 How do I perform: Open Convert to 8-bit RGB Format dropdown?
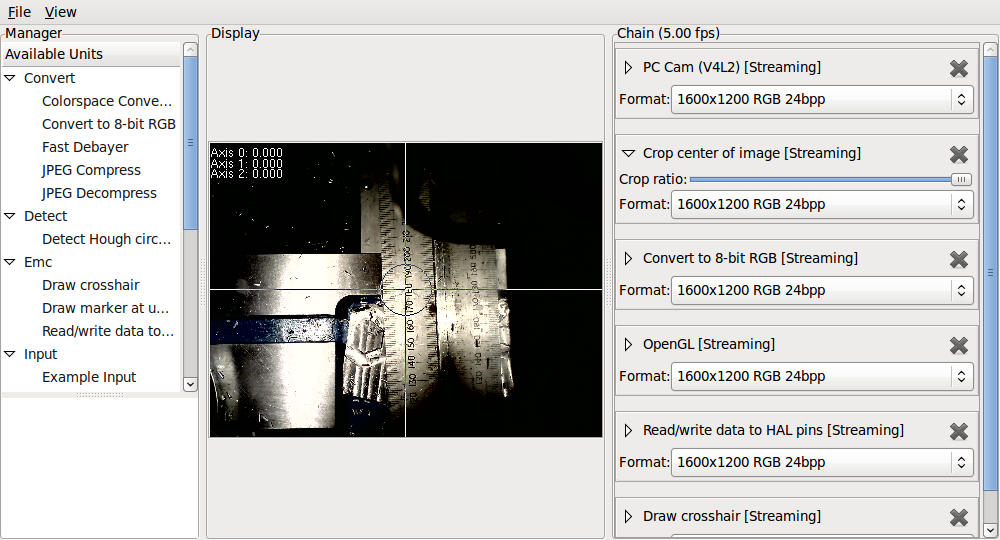tap(822, 291)
